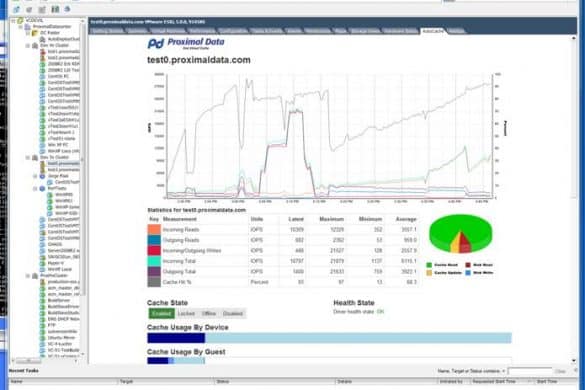
Task: Click the green Cache Read legend marker
Action: coord(429,265)
